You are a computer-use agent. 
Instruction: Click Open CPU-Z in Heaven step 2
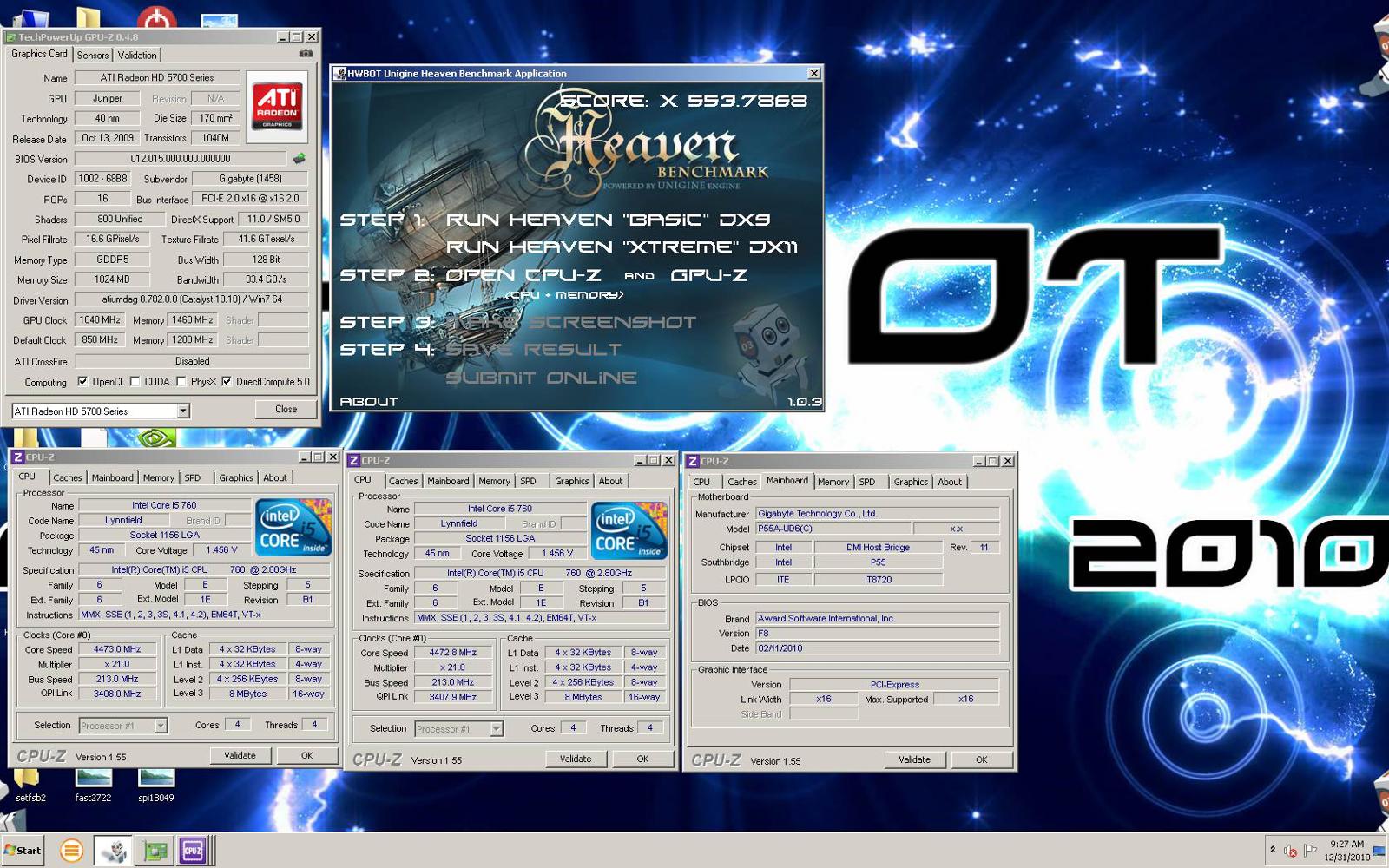pos(523,275)
